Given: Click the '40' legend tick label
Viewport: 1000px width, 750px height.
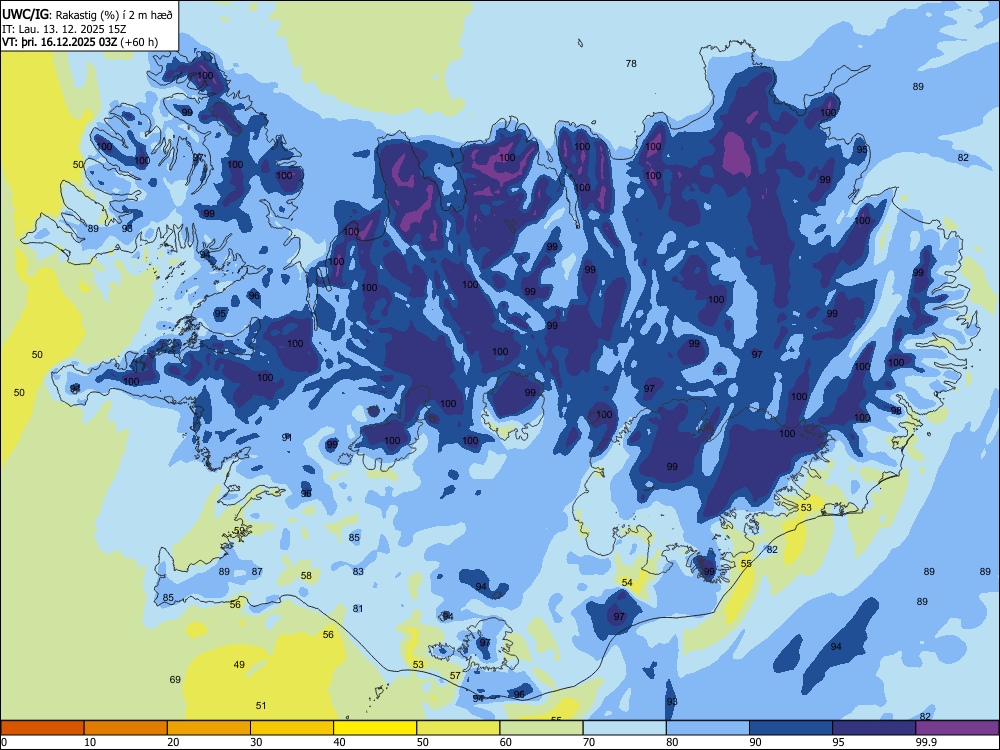Looking at the screenshot, I should [339, 742].
